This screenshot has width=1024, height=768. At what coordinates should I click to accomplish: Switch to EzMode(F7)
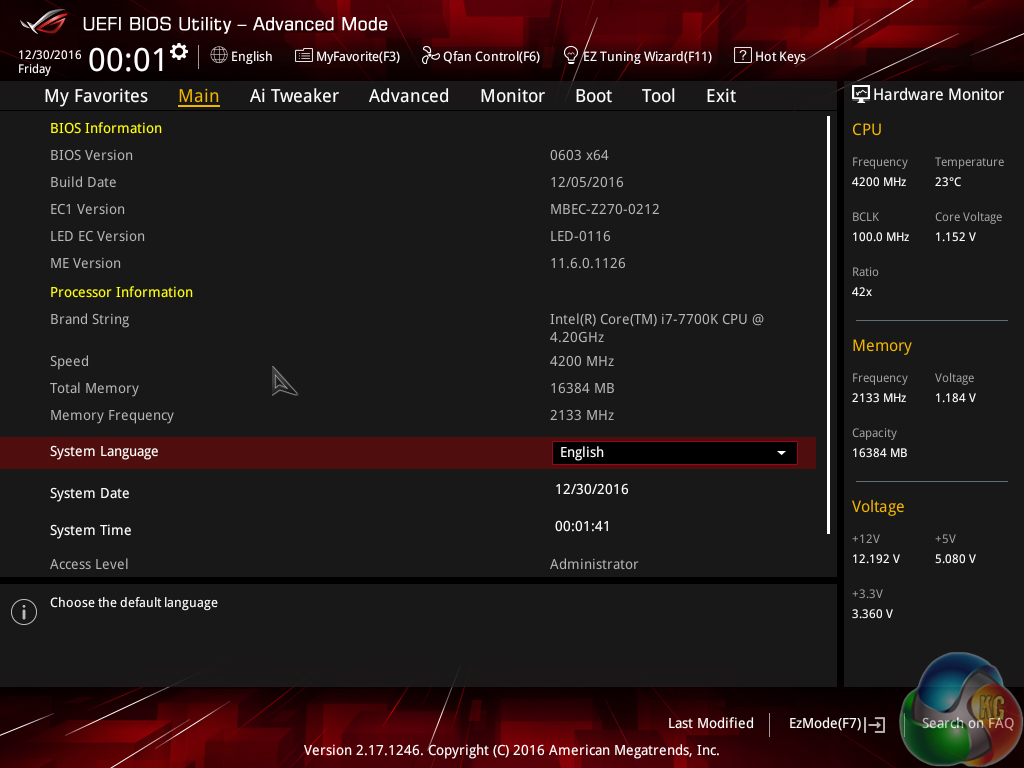(x=836, y=723)
